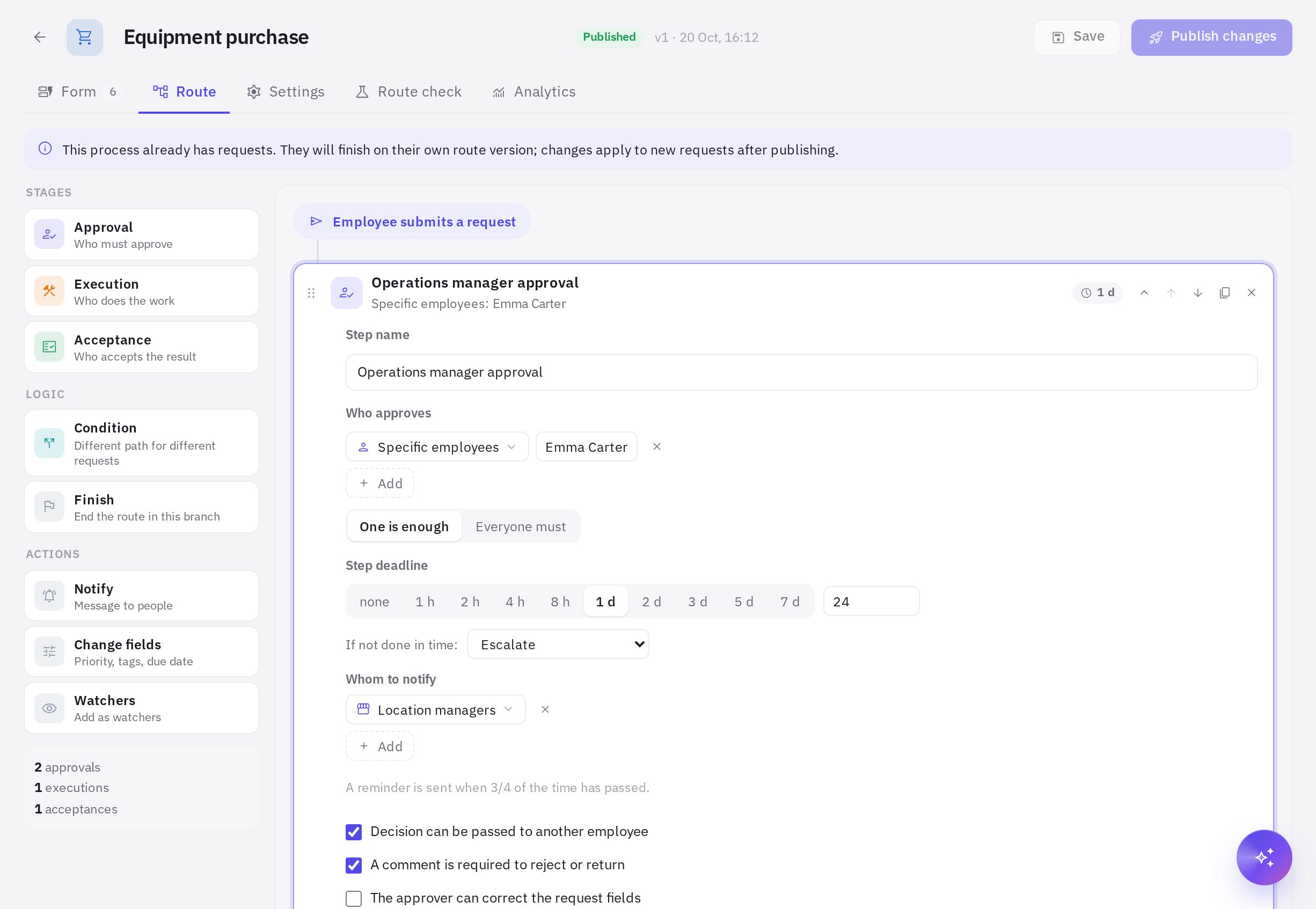Set deadline to 4 h

[x=515, y=602]
